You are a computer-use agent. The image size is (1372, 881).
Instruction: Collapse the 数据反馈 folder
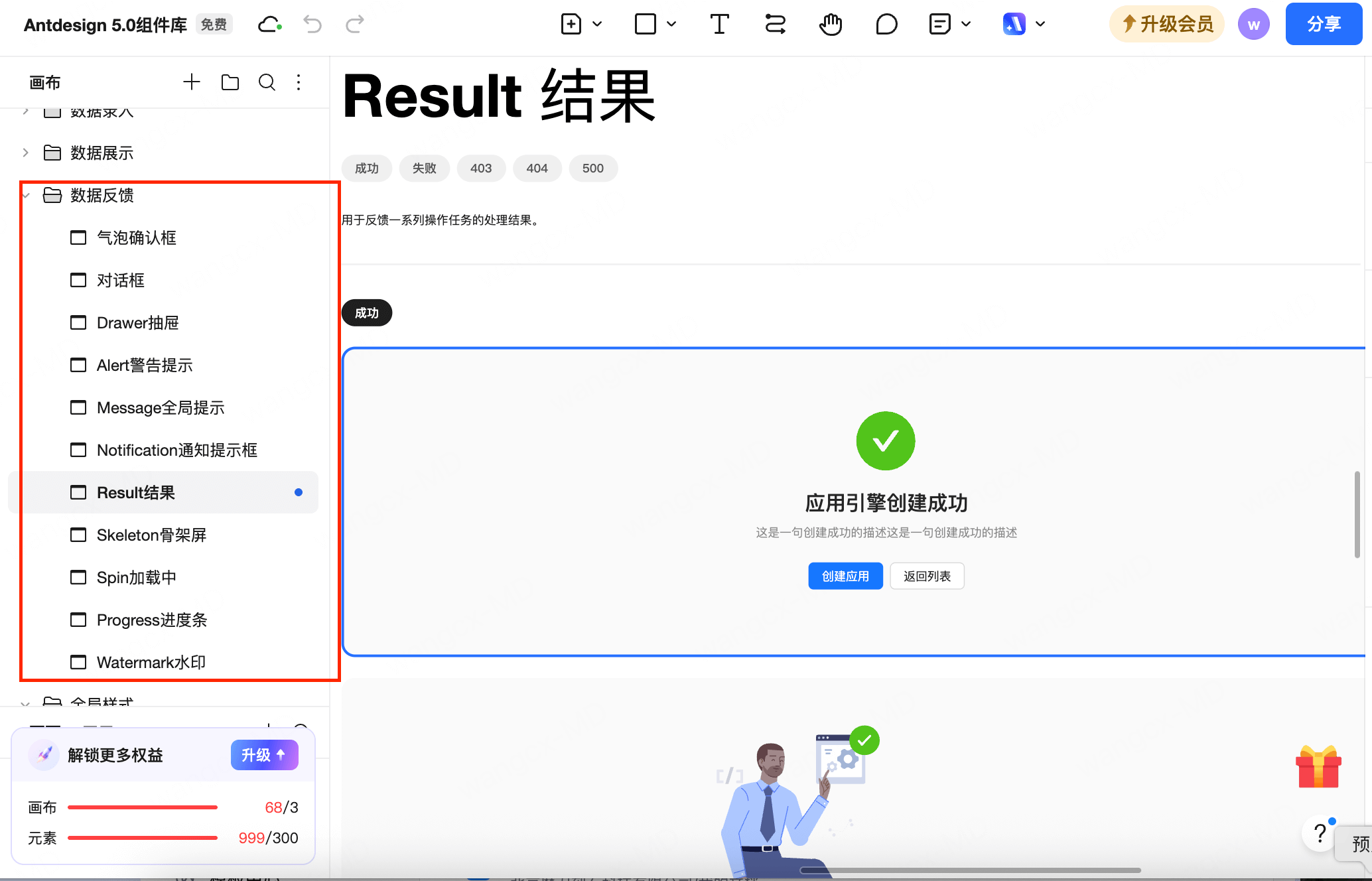(25, 195)
